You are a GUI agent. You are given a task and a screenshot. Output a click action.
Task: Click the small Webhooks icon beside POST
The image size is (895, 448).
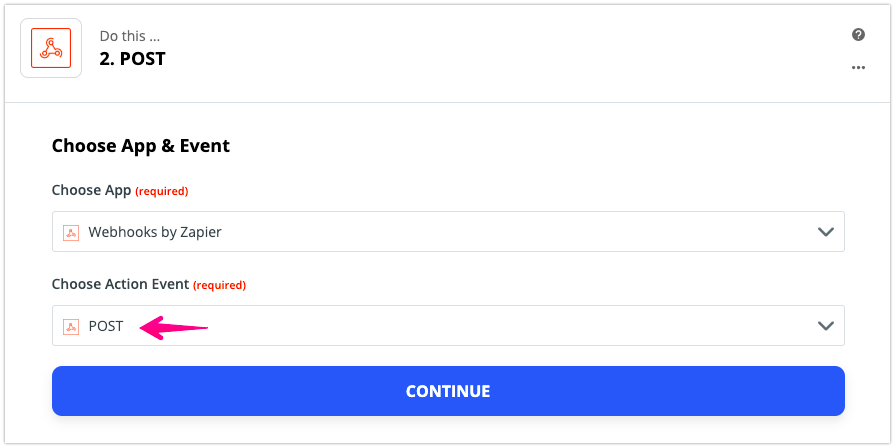(x=71, y=326)
